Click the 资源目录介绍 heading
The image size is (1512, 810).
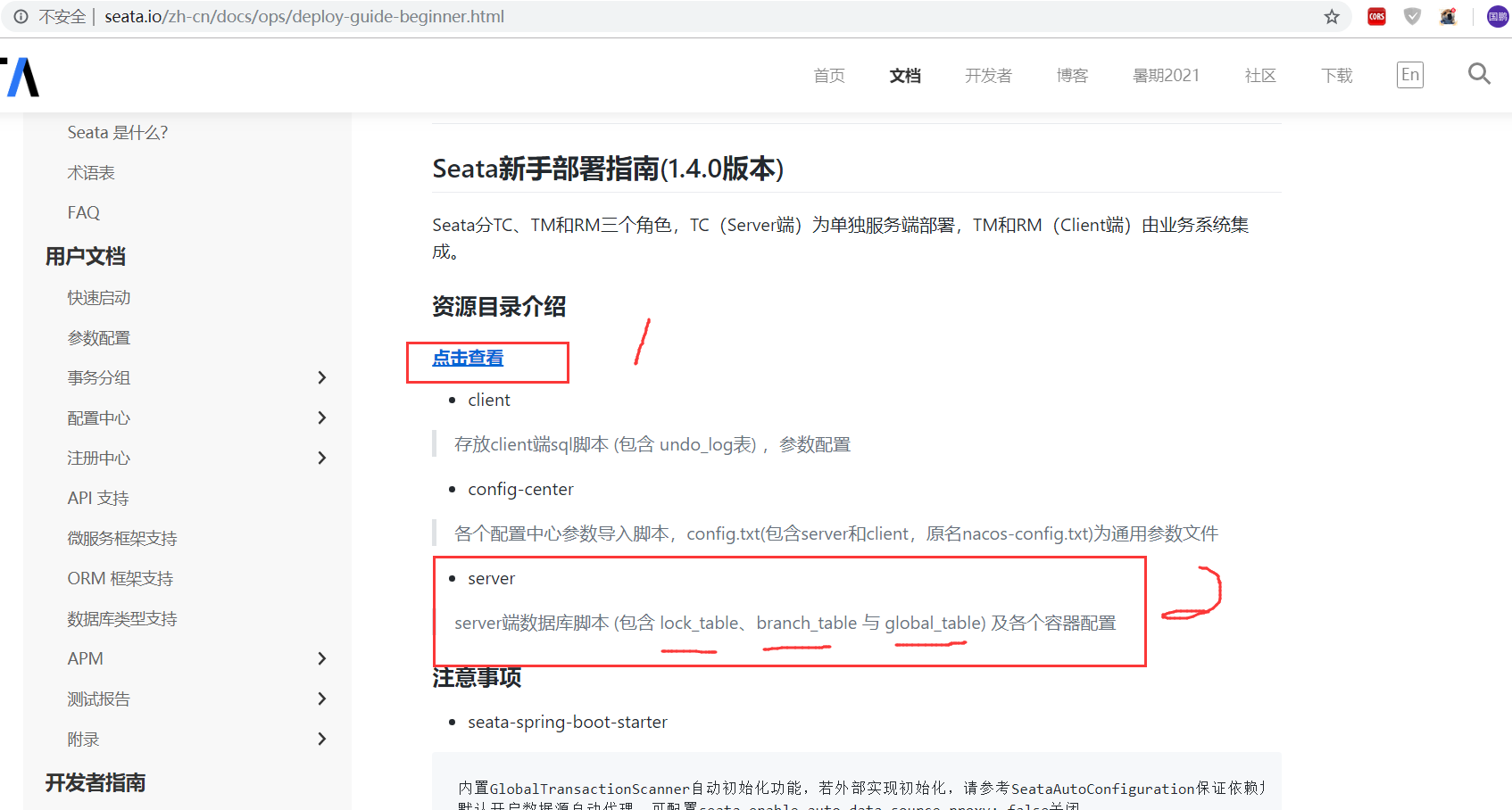pos(499,307)
